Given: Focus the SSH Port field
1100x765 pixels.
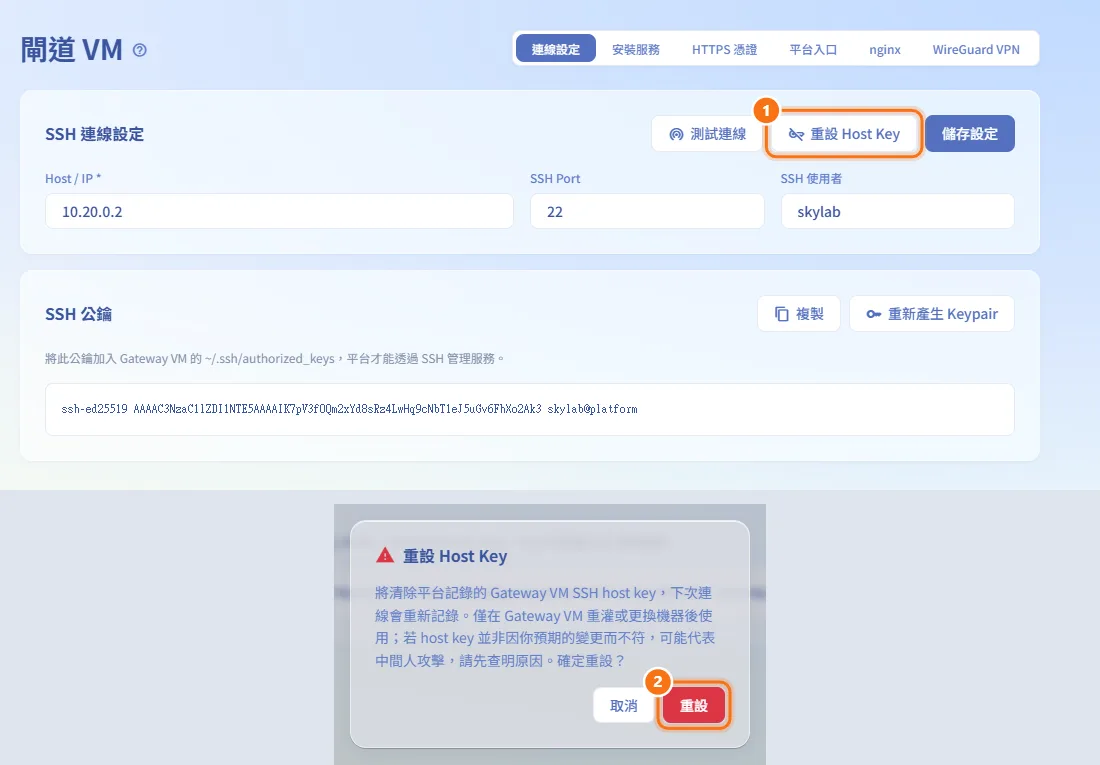Looking at the screenshot, I should click(647, 211).
